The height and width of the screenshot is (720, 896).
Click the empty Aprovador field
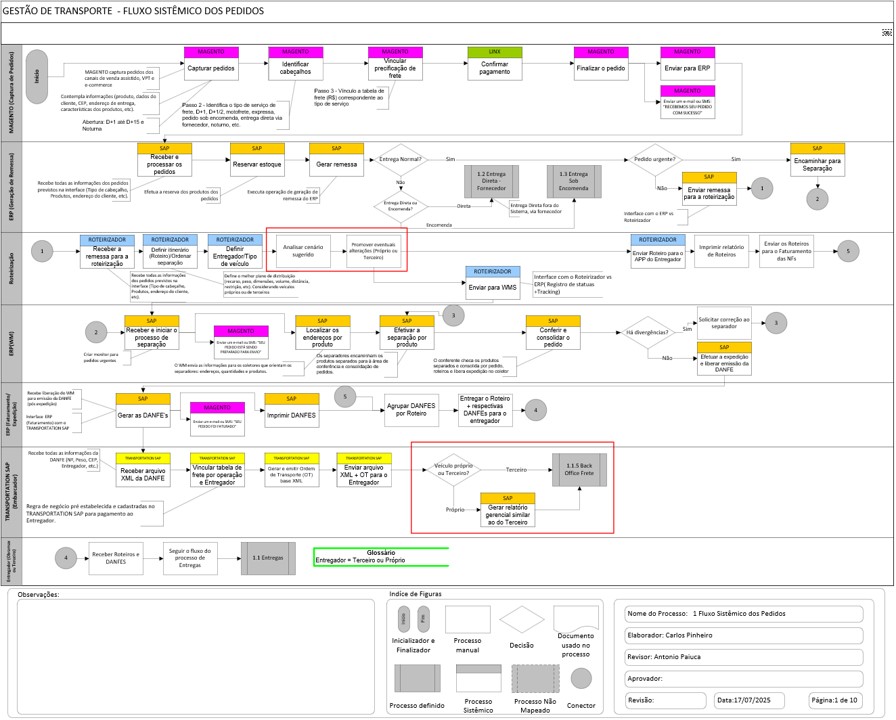(x=743, y=679)
